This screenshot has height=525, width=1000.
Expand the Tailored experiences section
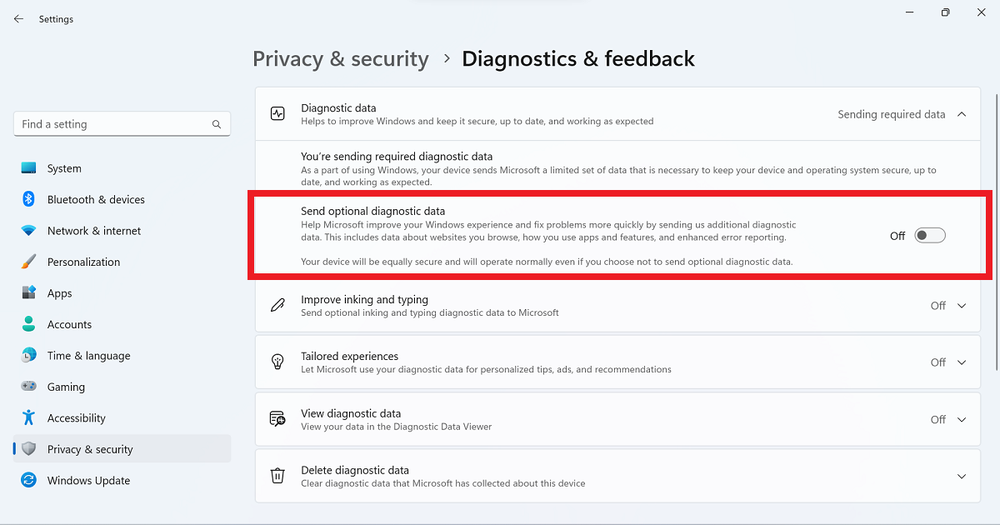pos(961,362)
